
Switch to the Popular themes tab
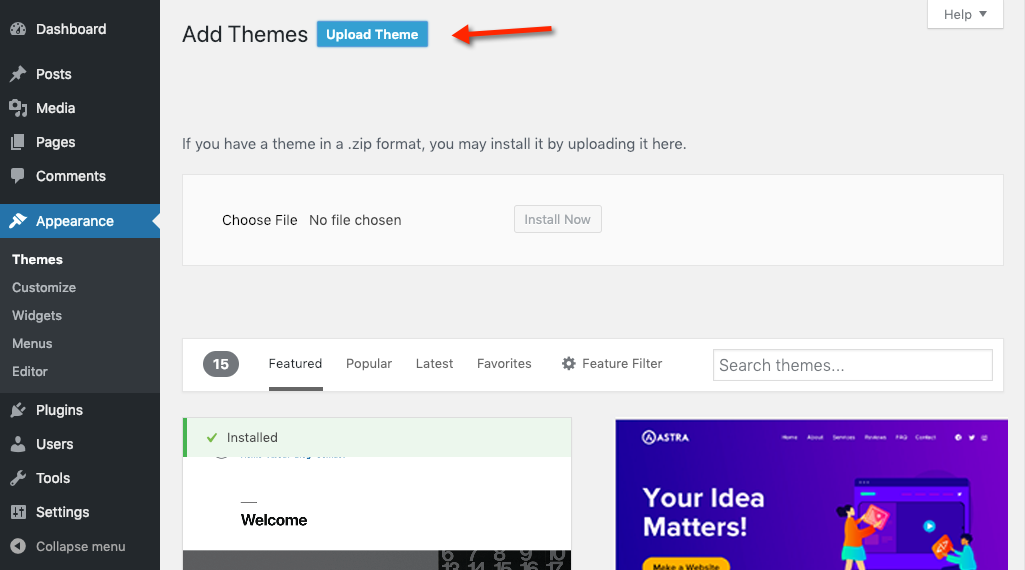click(369, 364)
